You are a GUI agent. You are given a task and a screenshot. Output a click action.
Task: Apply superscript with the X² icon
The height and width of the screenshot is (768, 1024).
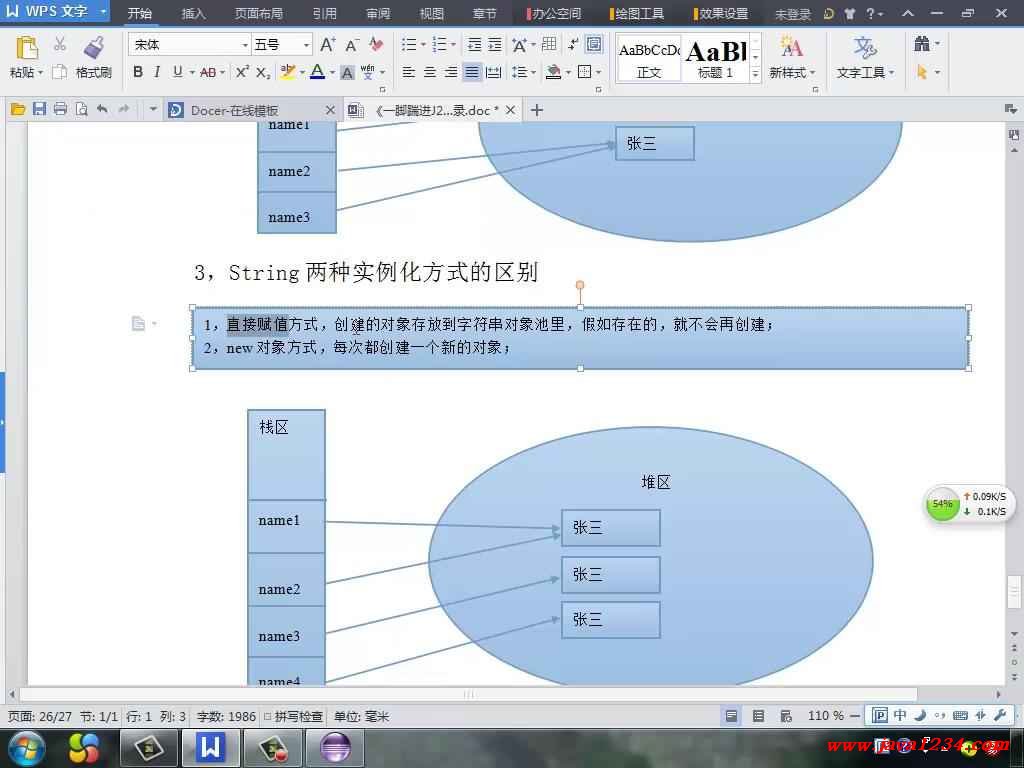(242, 72)
